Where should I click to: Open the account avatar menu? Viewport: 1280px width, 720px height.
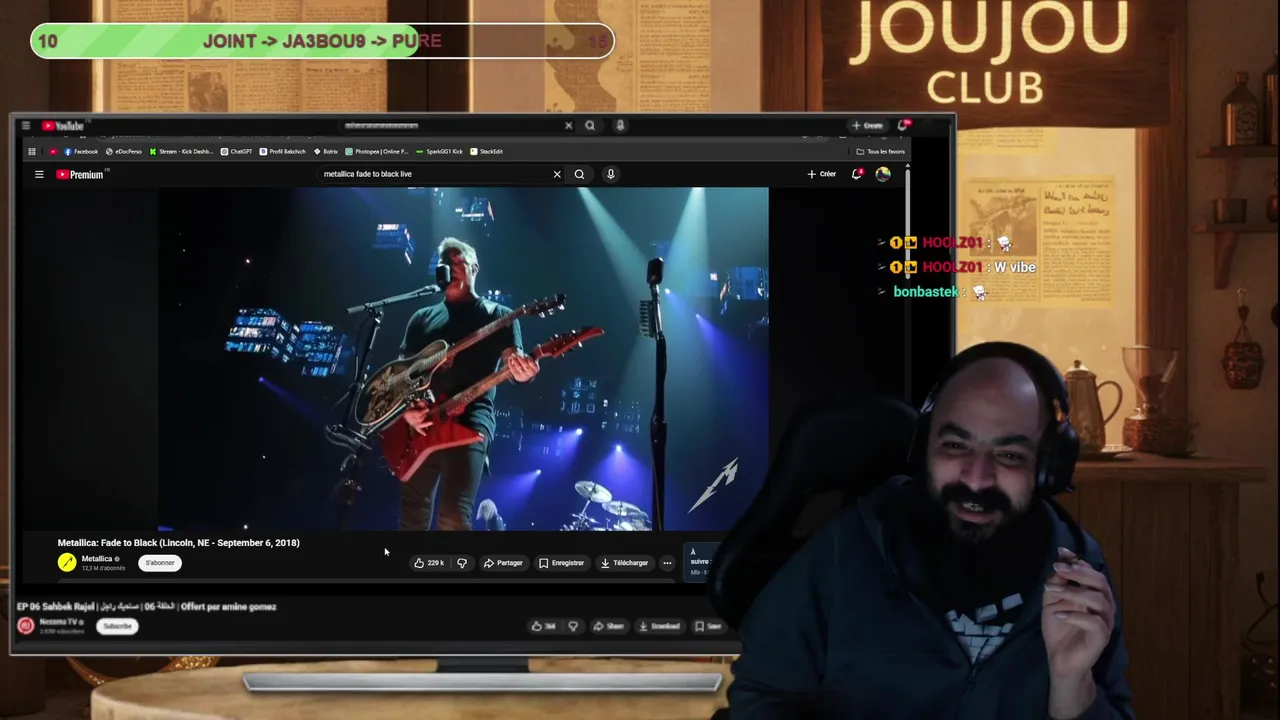(883, 174)
